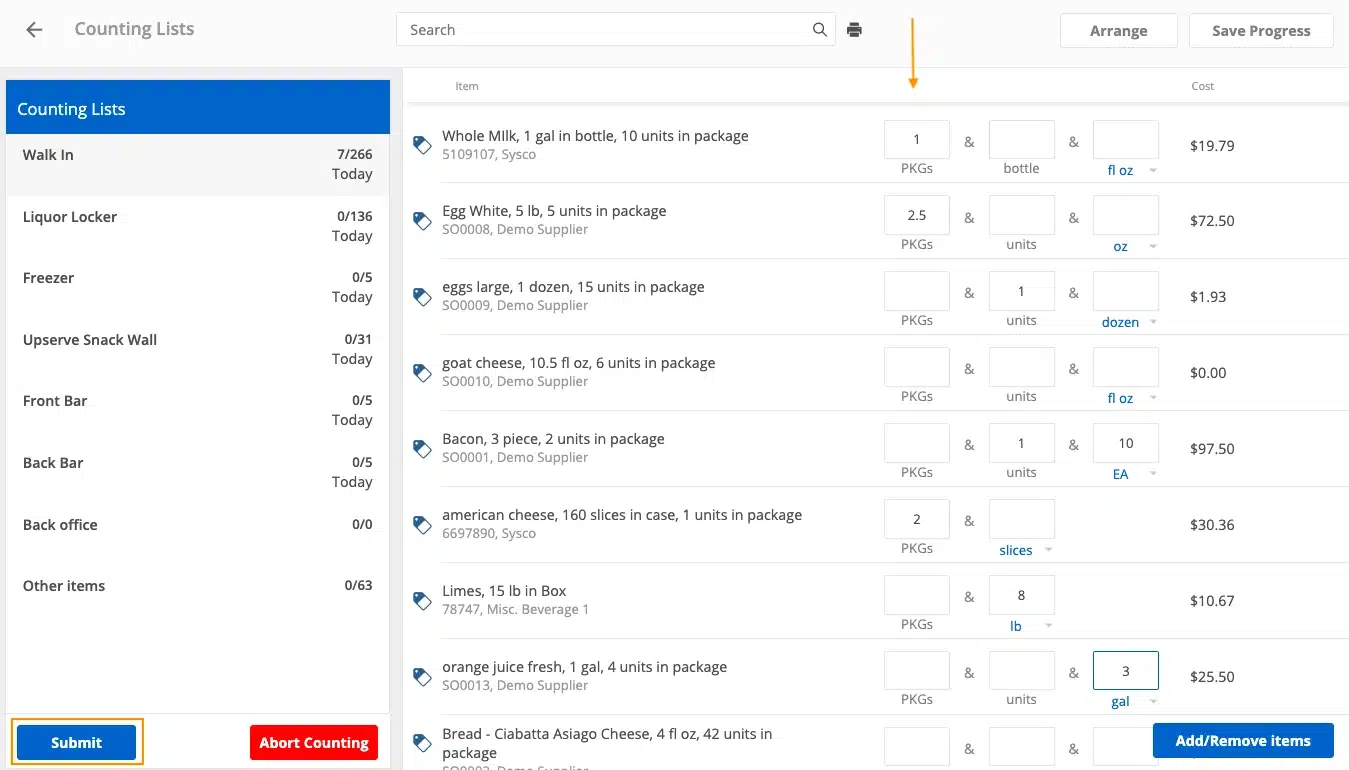Open the print icon next to search
The image size is (1349, 770).
coord(855,29)
